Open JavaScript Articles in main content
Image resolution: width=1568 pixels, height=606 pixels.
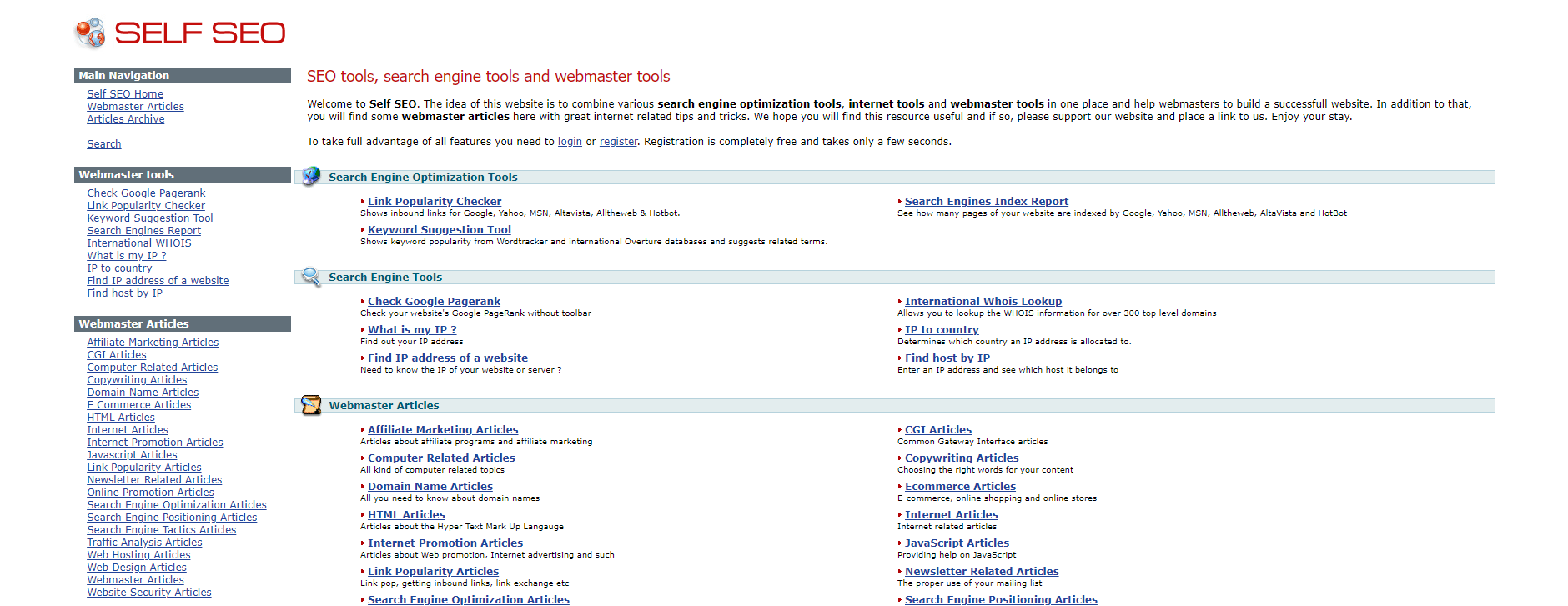tap(957, 543)
